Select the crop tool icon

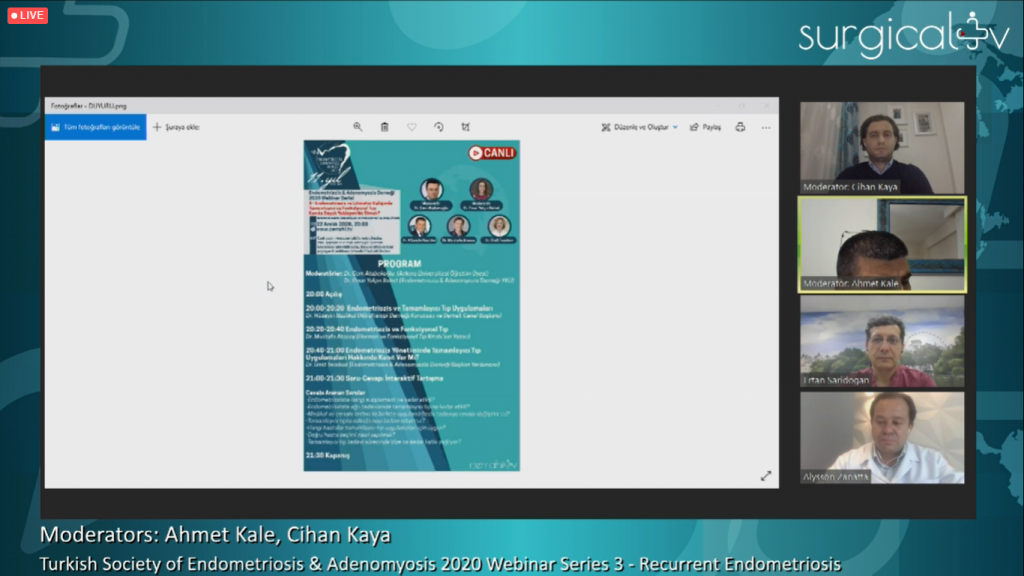click(465, 127)
